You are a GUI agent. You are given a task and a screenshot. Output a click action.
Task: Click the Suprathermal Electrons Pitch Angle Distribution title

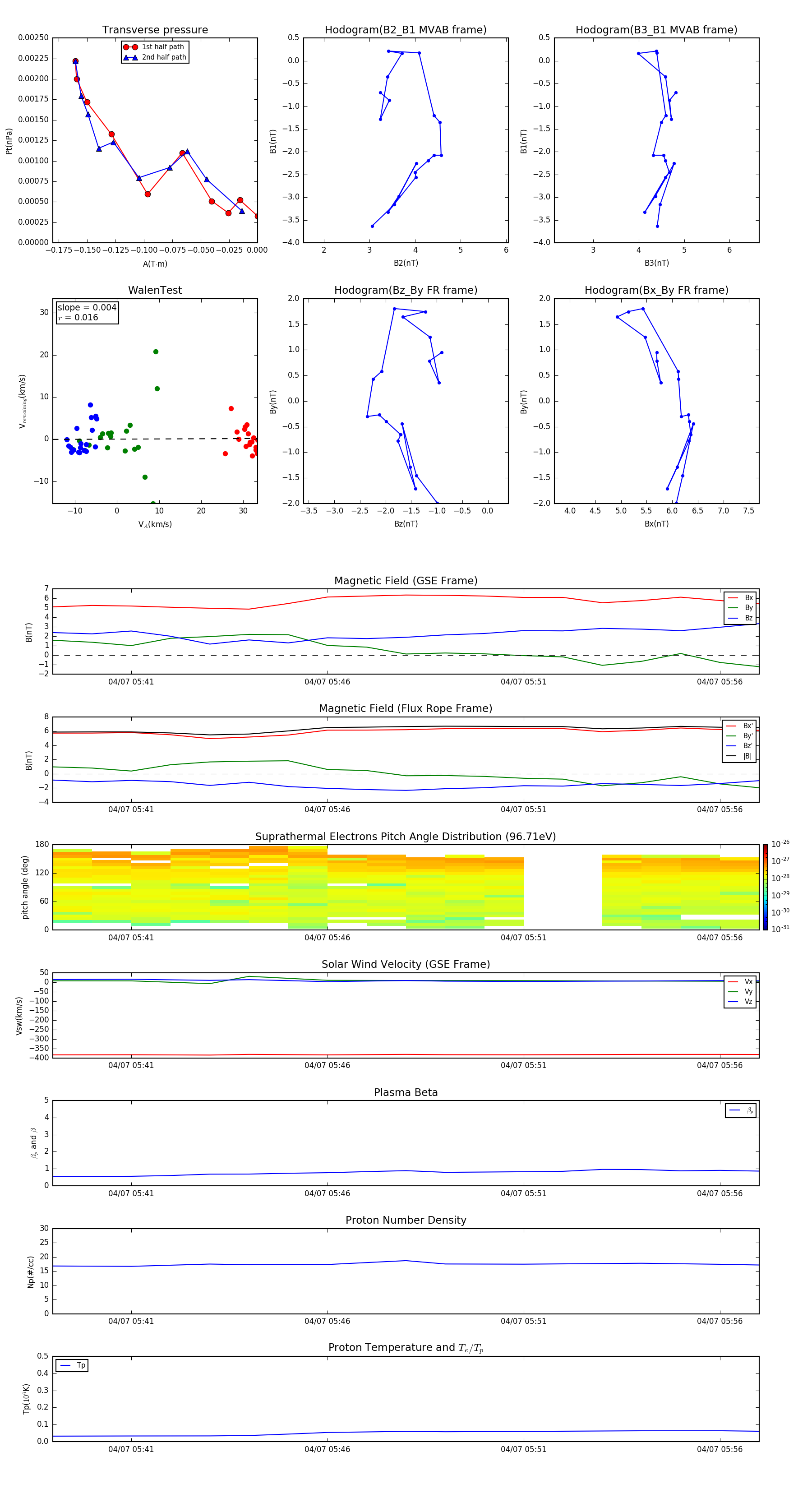(406, 837)
